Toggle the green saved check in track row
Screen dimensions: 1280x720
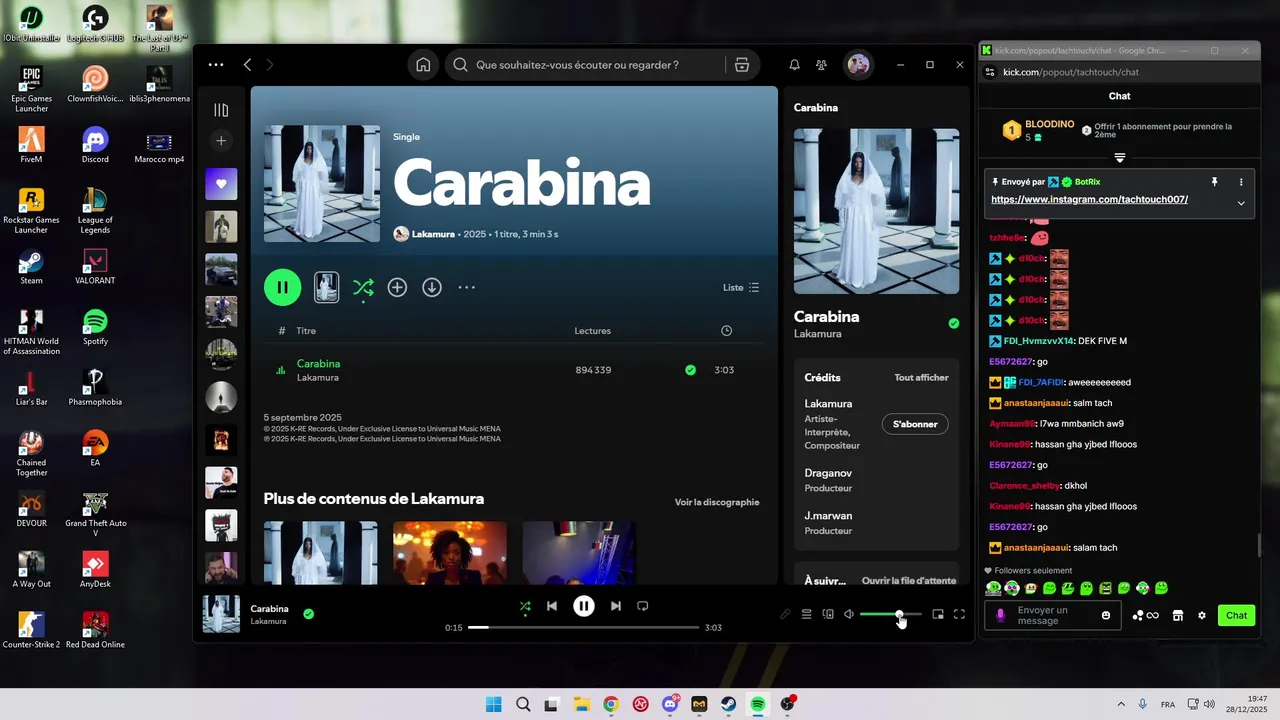(x=690, y=370)
